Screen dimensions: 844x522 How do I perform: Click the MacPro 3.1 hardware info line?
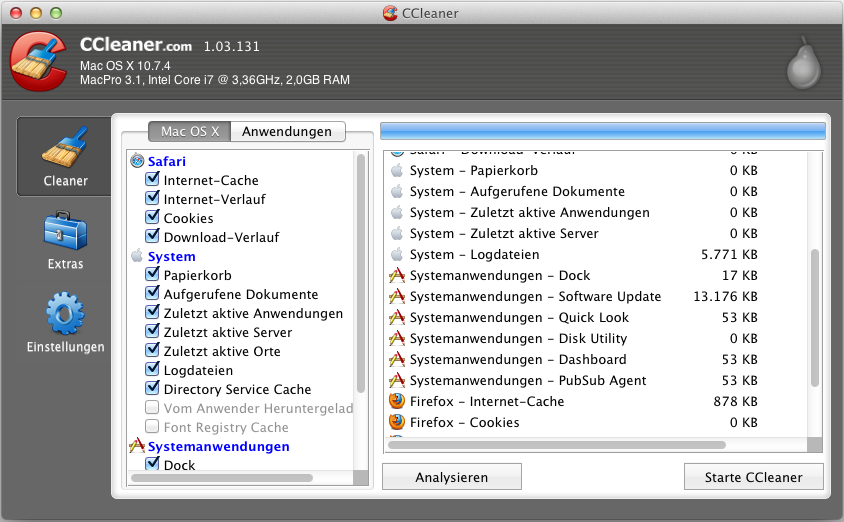click(215, 80)
